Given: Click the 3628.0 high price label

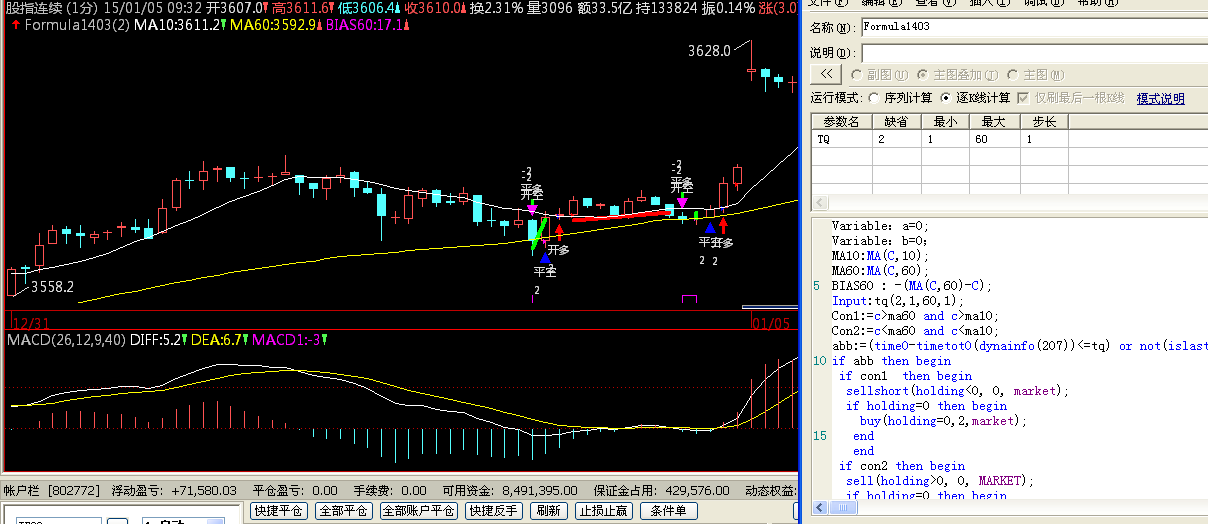Looking at the screenshot, I should click(709, 50).
